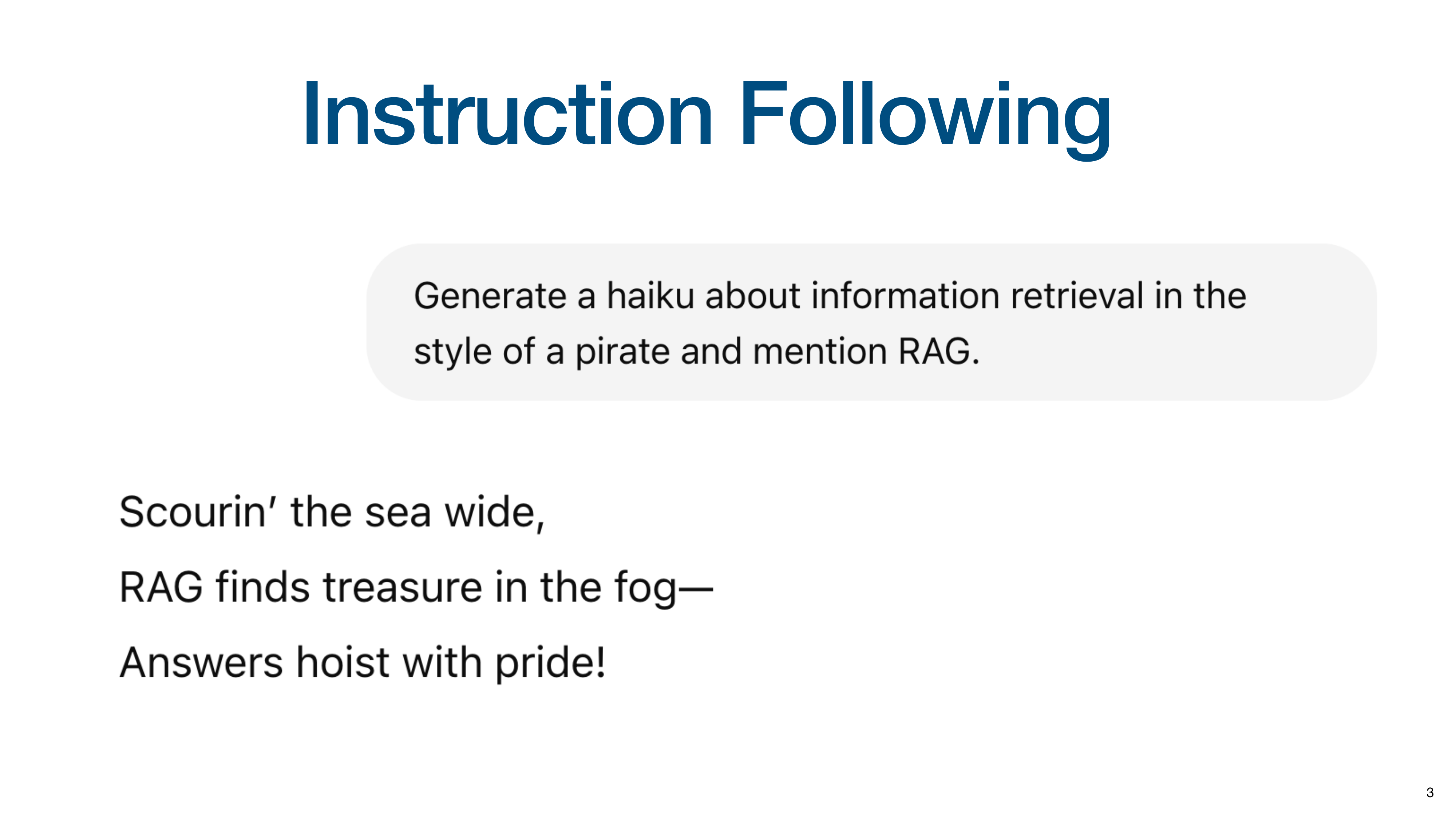Image resolution: width=1456 pixels, height=819 pixels.
Task: Click the haiku line 'Answers hoist with pride!'
Action: click(x=362, y=662)
